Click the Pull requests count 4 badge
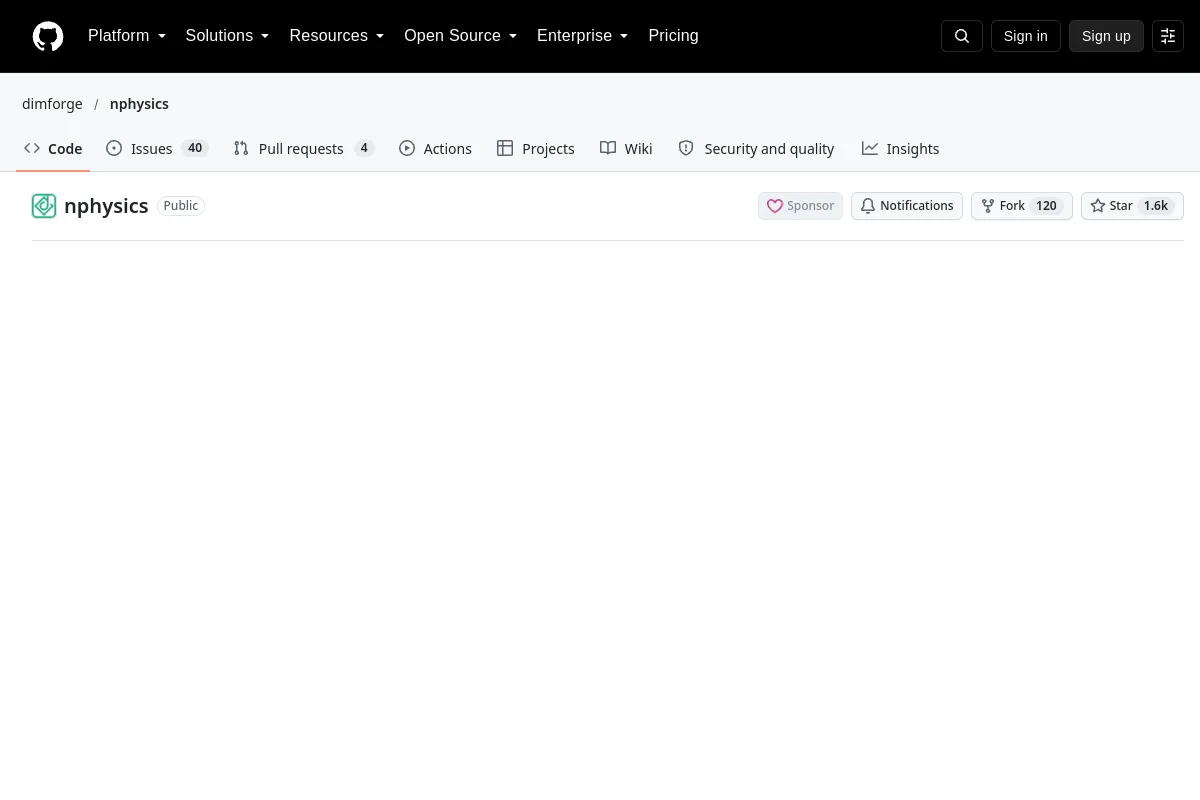The image size is (1200, 800). point(364,148)
